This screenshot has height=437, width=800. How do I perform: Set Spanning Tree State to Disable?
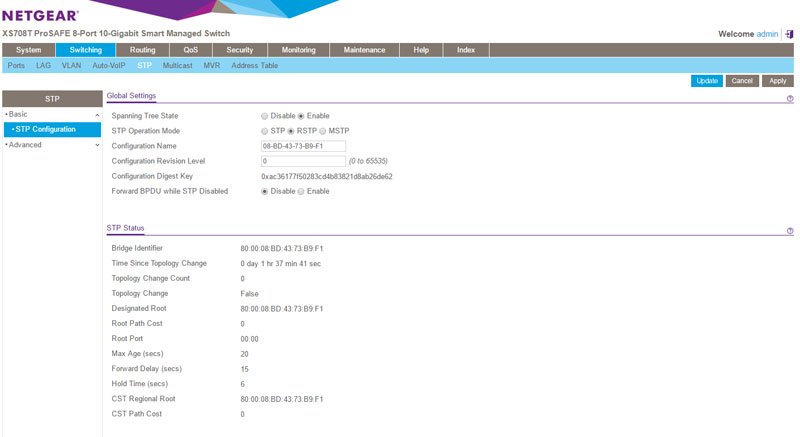click(264, 116)
